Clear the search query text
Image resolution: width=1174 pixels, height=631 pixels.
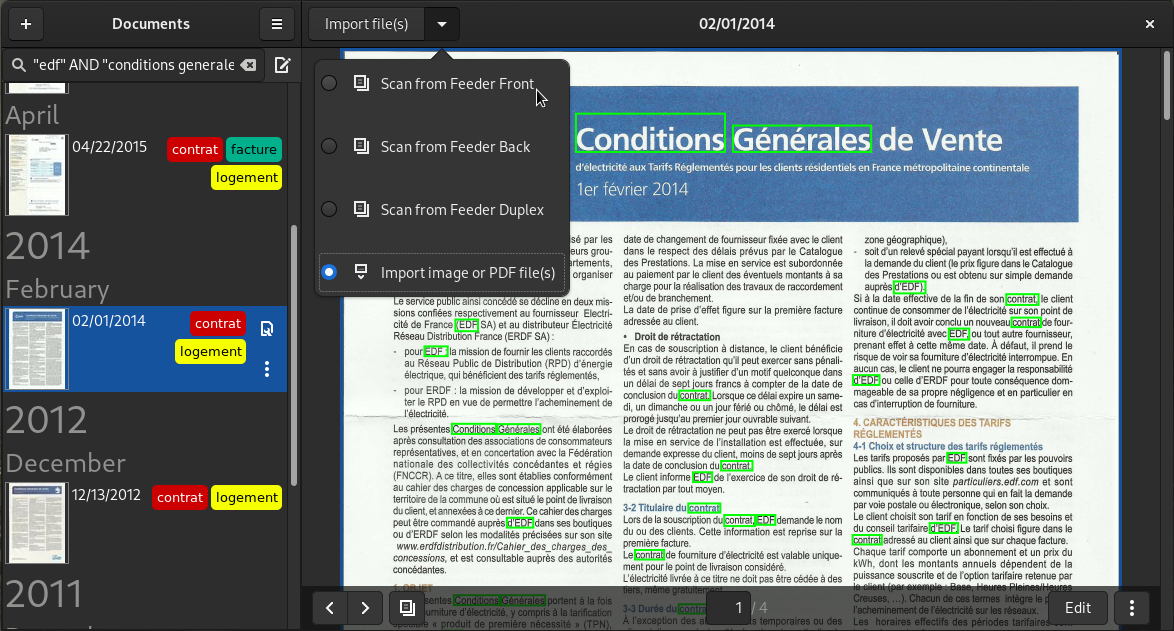point(248,65)
